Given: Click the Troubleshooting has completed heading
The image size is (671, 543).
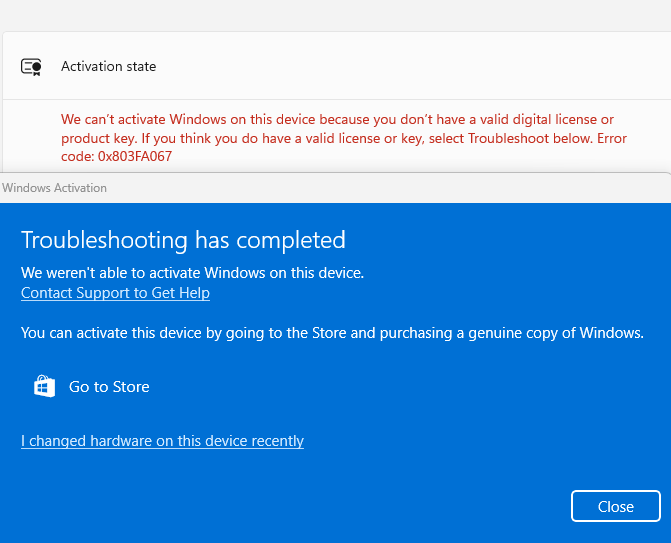Looking at the screenshot, I should click(x=183, y=240).
